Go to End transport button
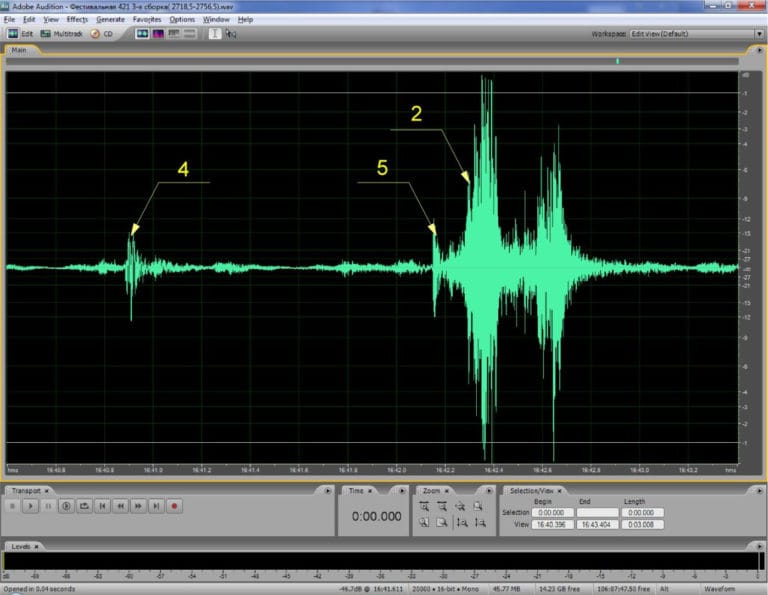The width and height of the screenshot is (768, 595). pos(156,506)
